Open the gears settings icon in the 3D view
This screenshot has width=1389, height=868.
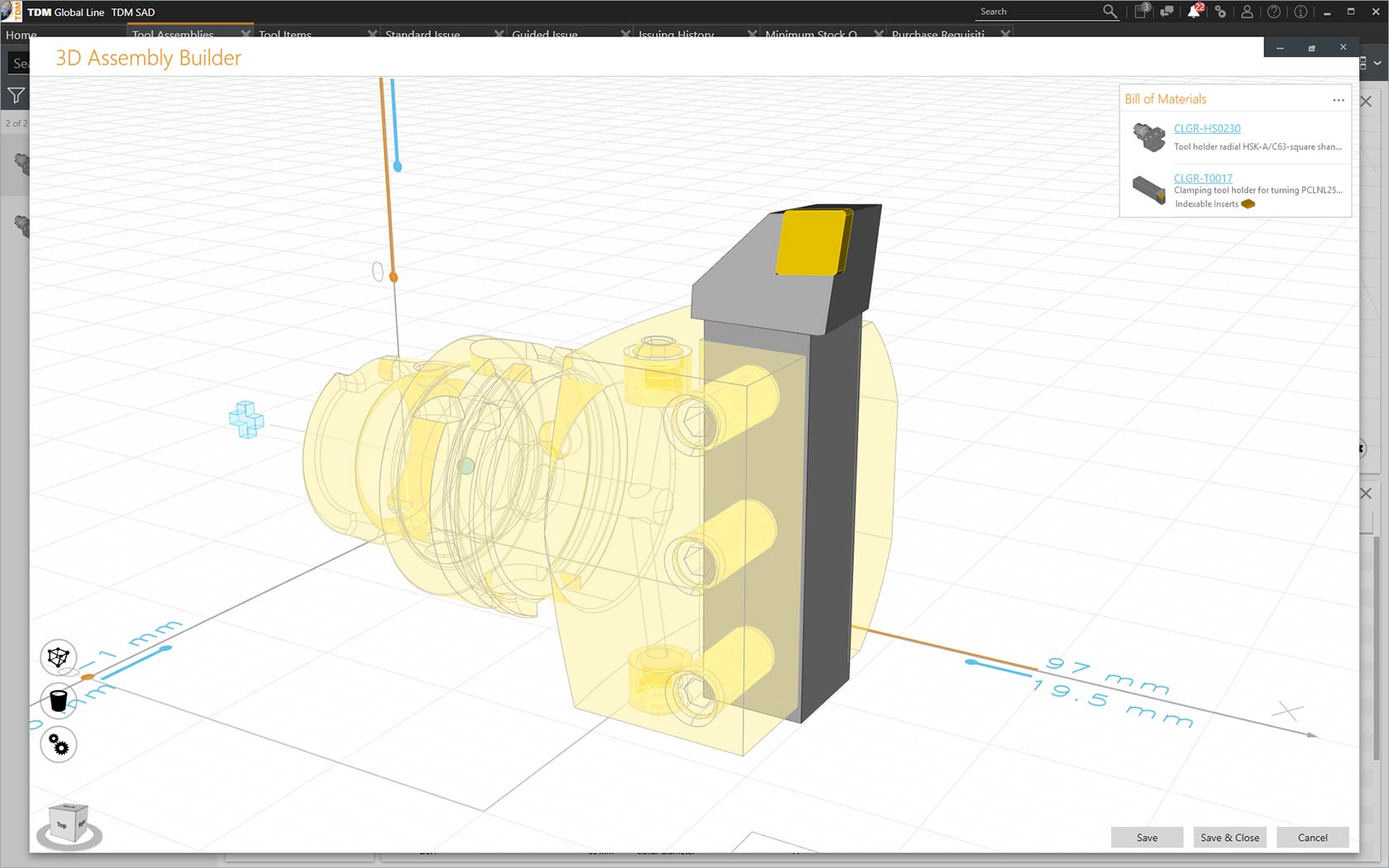58,745
